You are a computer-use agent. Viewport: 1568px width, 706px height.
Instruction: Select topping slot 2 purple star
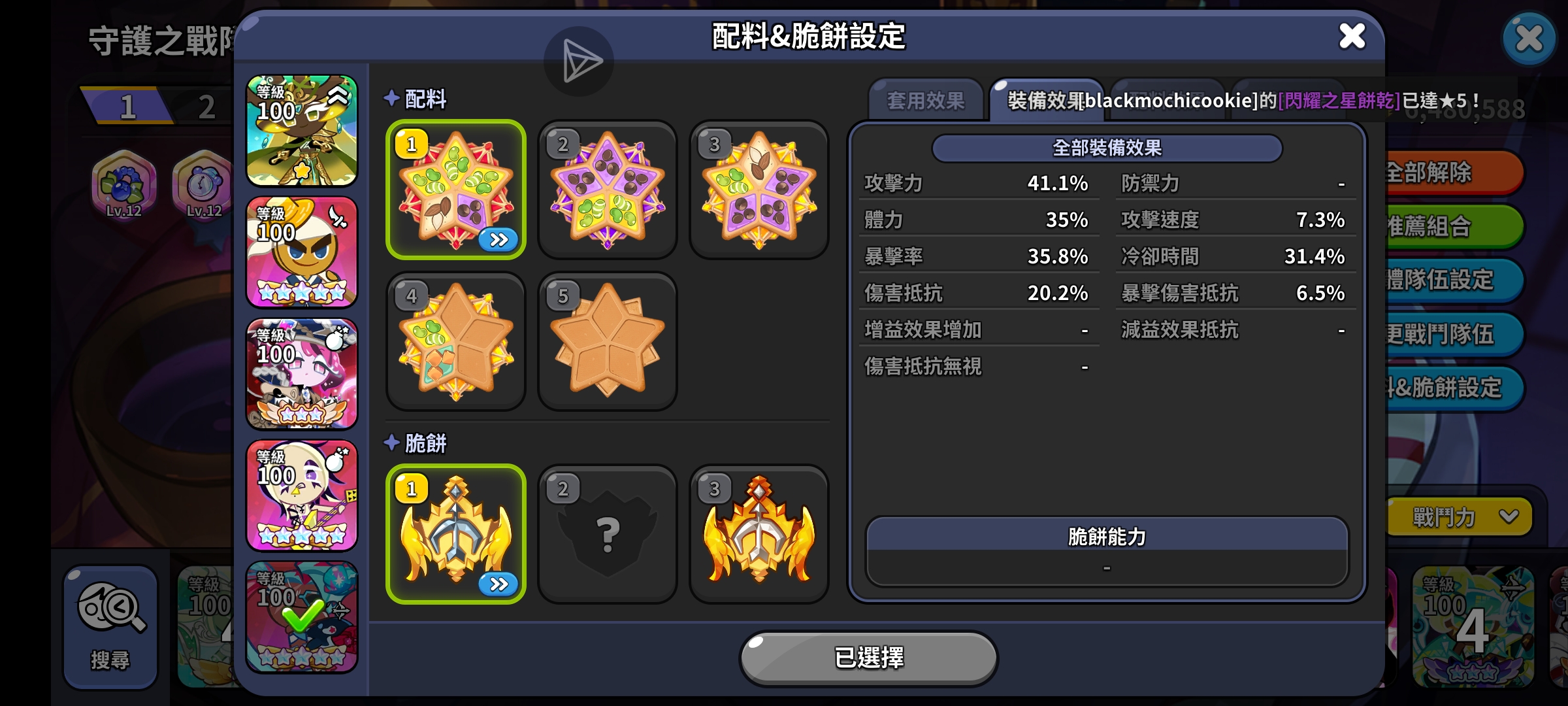[608, 190]
